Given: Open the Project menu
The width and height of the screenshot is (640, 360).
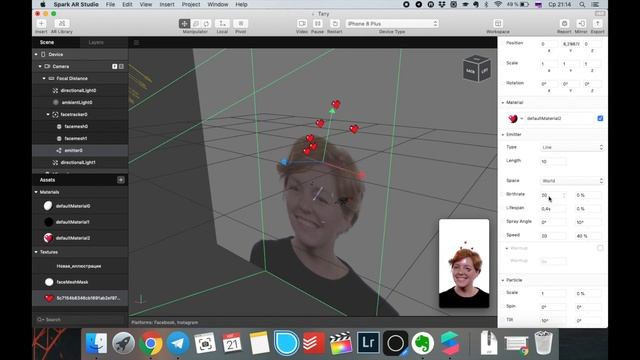Looking at the screenshot, I should point(191,4).
